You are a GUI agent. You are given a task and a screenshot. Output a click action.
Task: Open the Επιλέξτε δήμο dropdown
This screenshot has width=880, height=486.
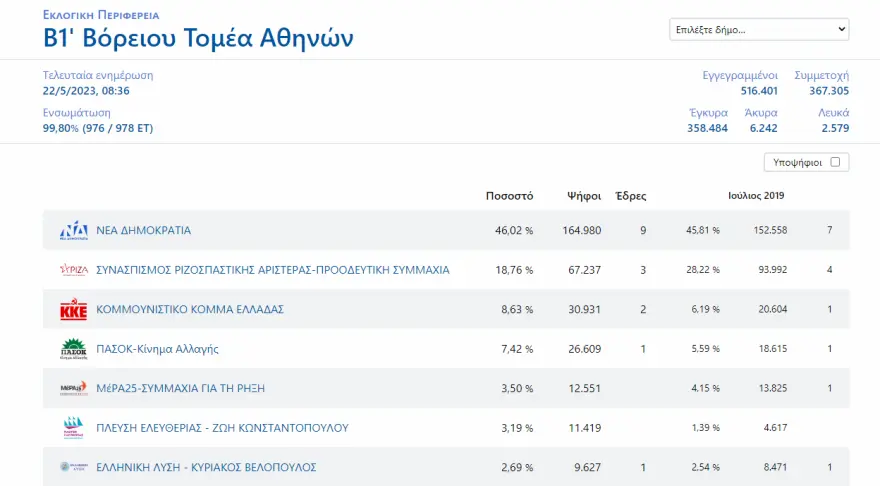coord(759,30)
